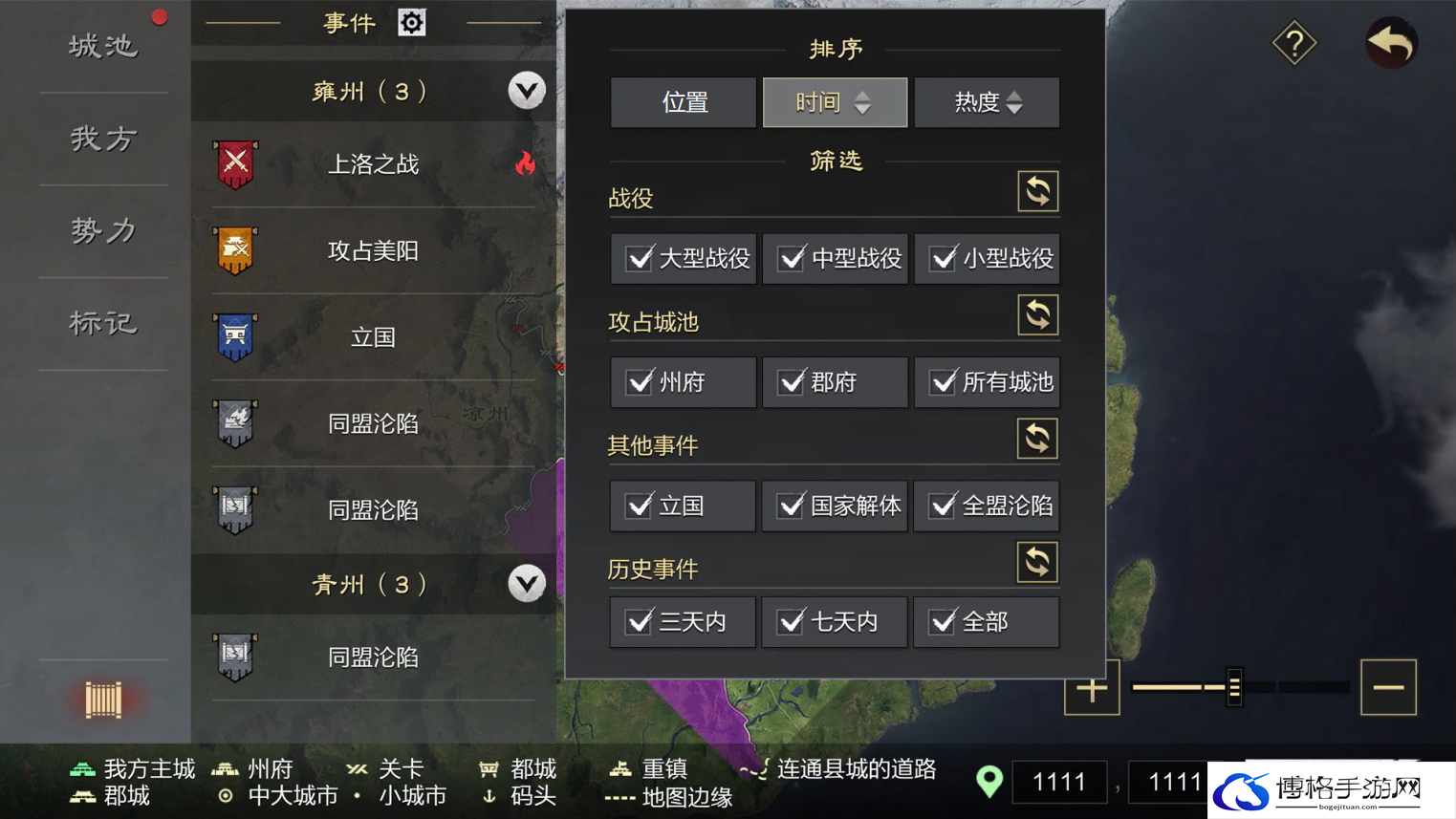
Task: Sort events by 位置
Action: click(x=684, y=102)
